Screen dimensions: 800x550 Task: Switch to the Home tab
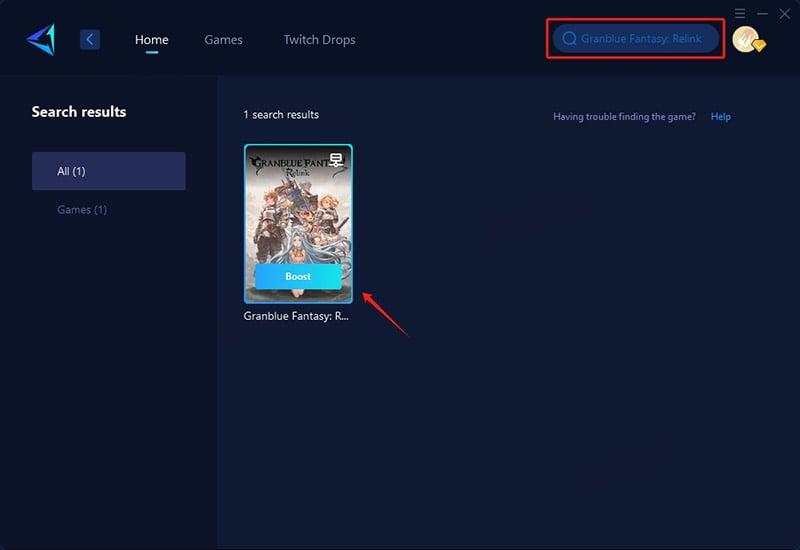coord(152,39)
